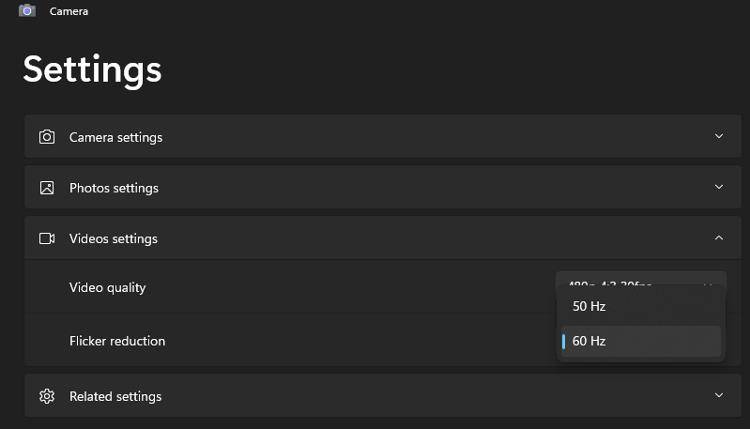Click the Video quality label text
The height and width of the screenshot is (429, 750).
click(107, 288)
